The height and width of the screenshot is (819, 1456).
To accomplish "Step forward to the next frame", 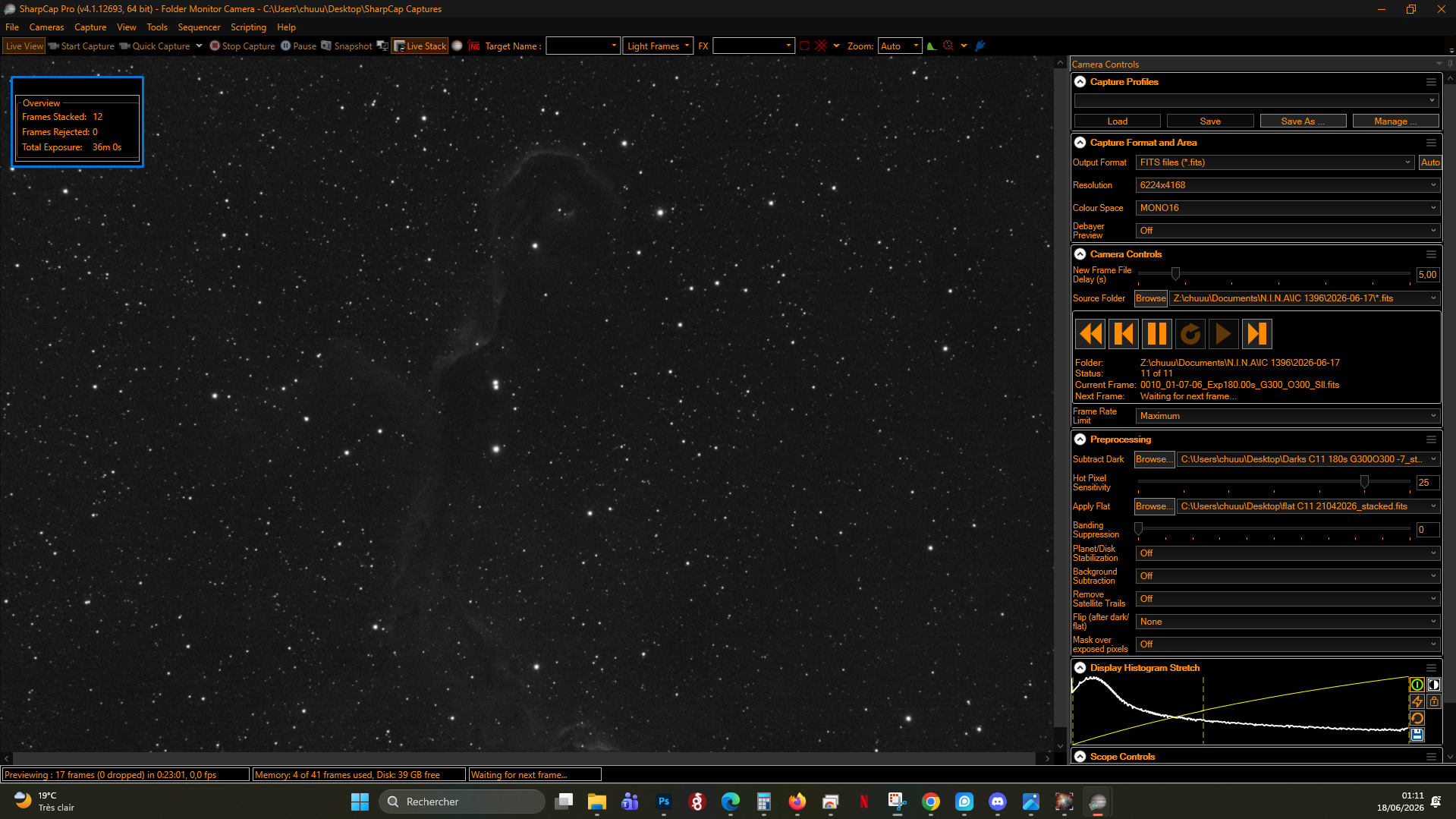I will point(1257,334).
